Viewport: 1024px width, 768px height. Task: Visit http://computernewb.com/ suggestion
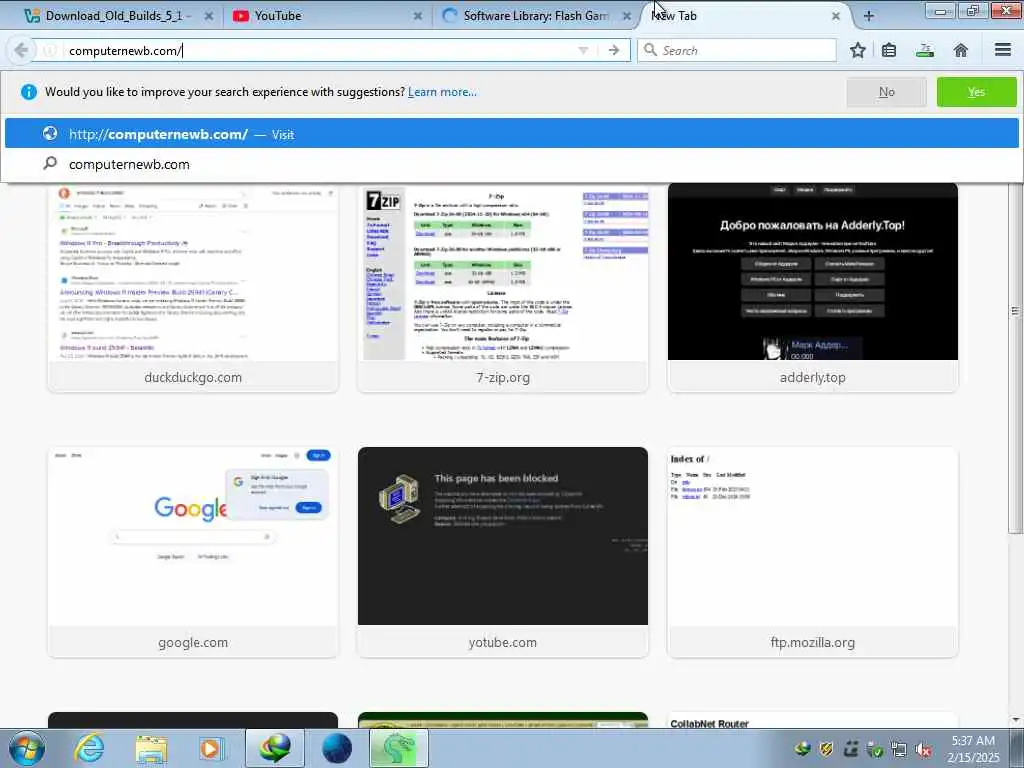pyautogui.click(x=511, y=134)
